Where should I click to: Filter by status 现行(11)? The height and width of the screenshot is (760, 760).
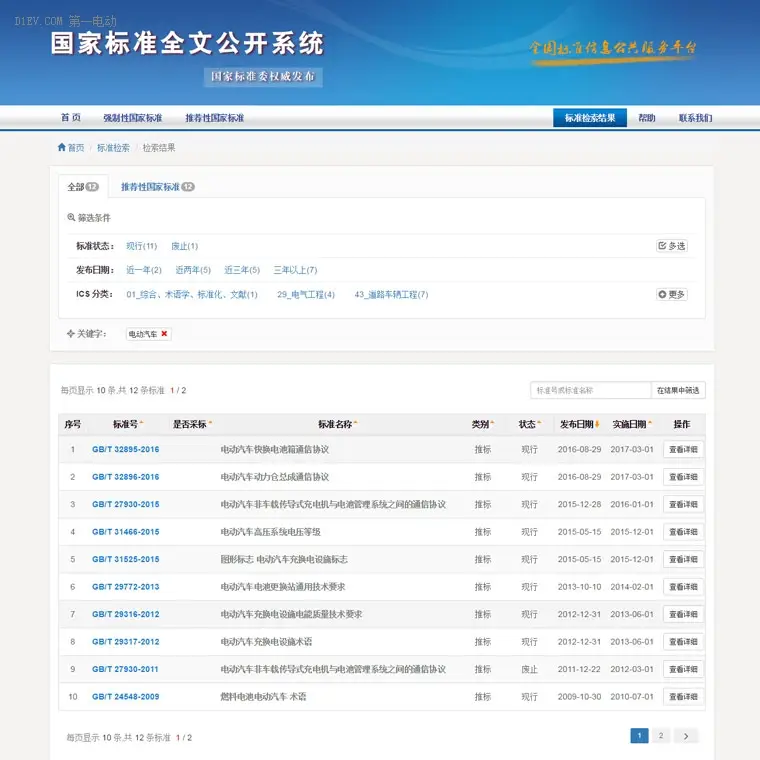142,246
